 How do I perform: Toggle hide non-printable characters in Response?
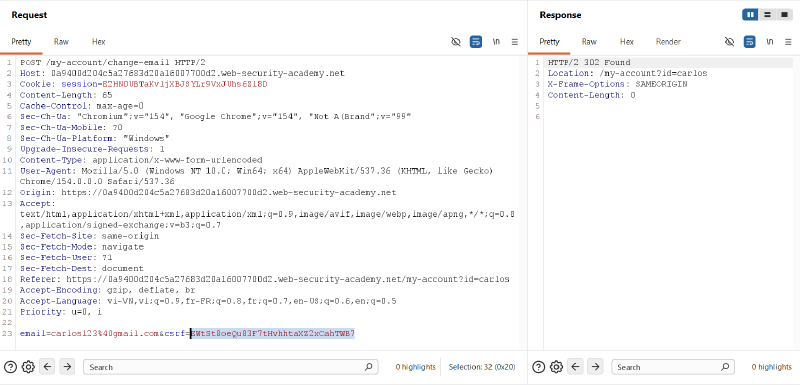pyautogui.click(x=730, y=42)
